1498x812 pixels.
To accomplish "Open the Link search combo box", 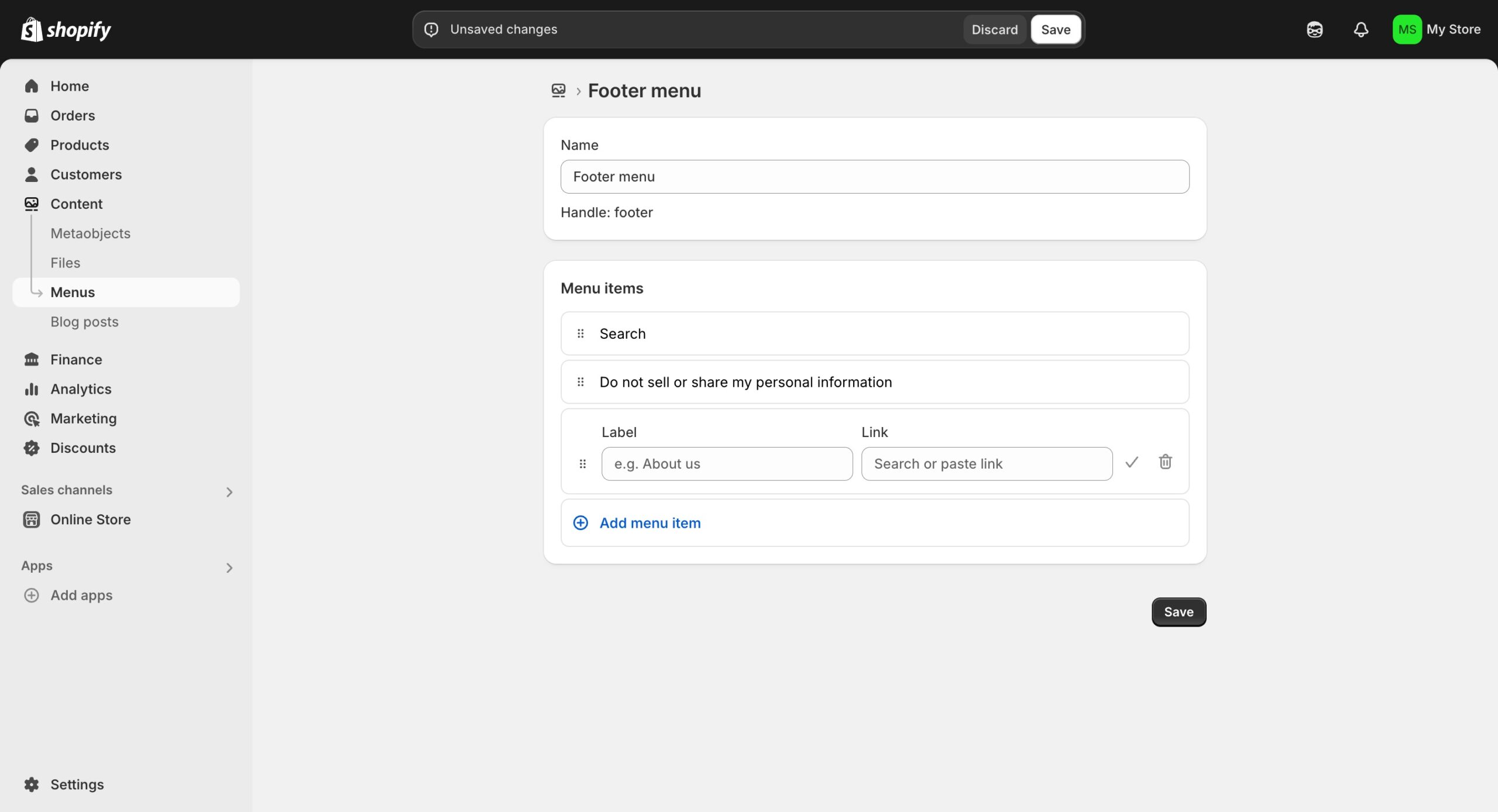I will 987,464.
